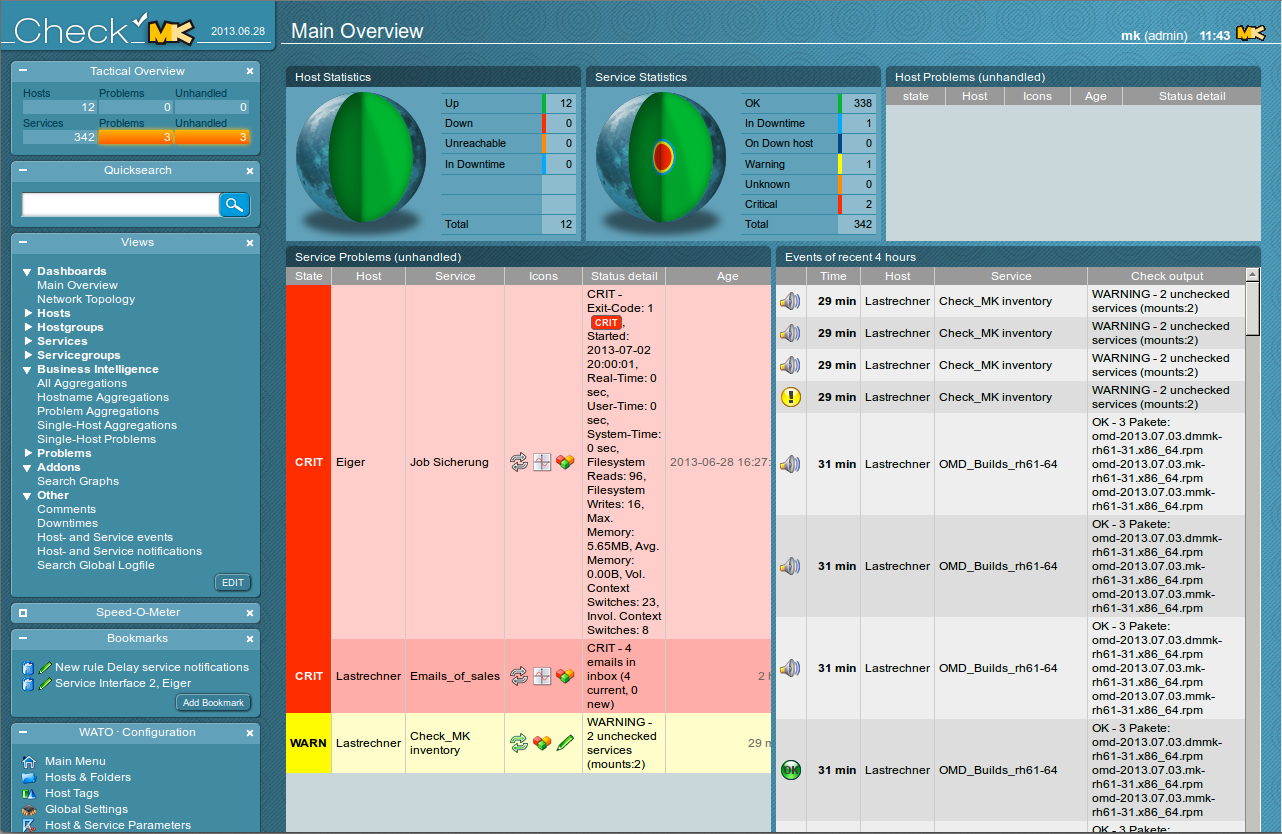
Task: Click WATO Main Menu home icon
Action: (29, 761)
